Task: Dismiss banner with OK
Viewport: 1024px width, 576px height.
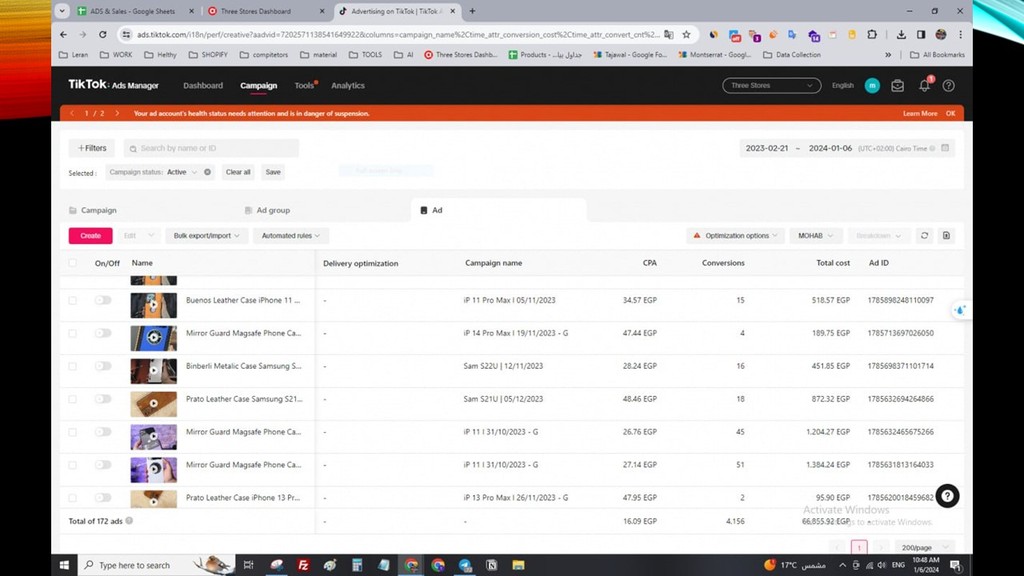Action: pos(950,113)
